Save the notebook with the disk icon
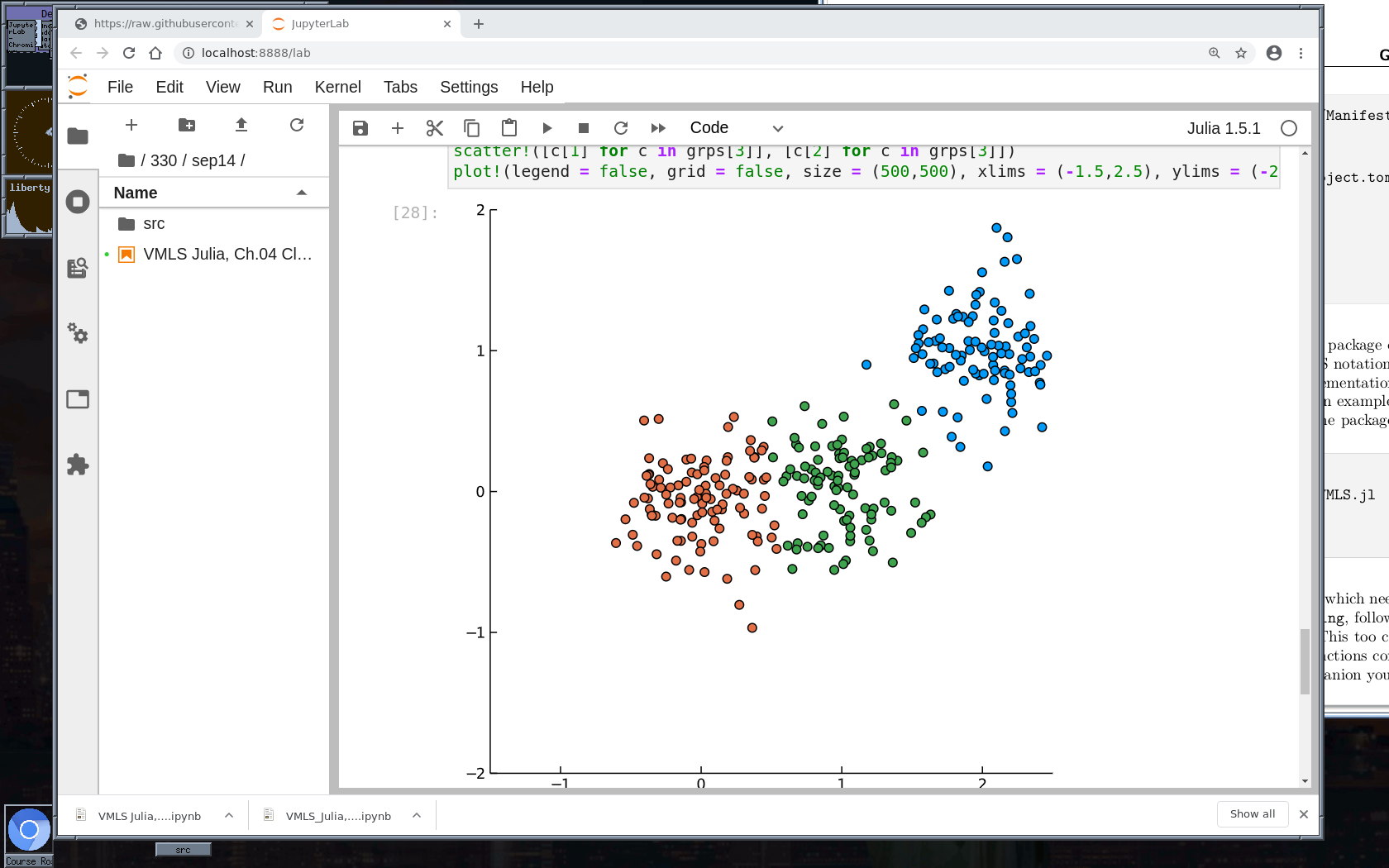 (x=360, y=128)
